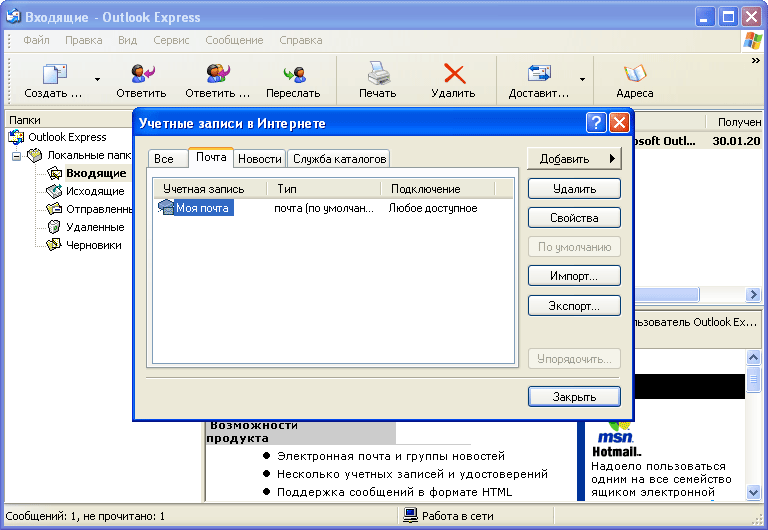Click the Reply All toolbar icon

(218, 74)
